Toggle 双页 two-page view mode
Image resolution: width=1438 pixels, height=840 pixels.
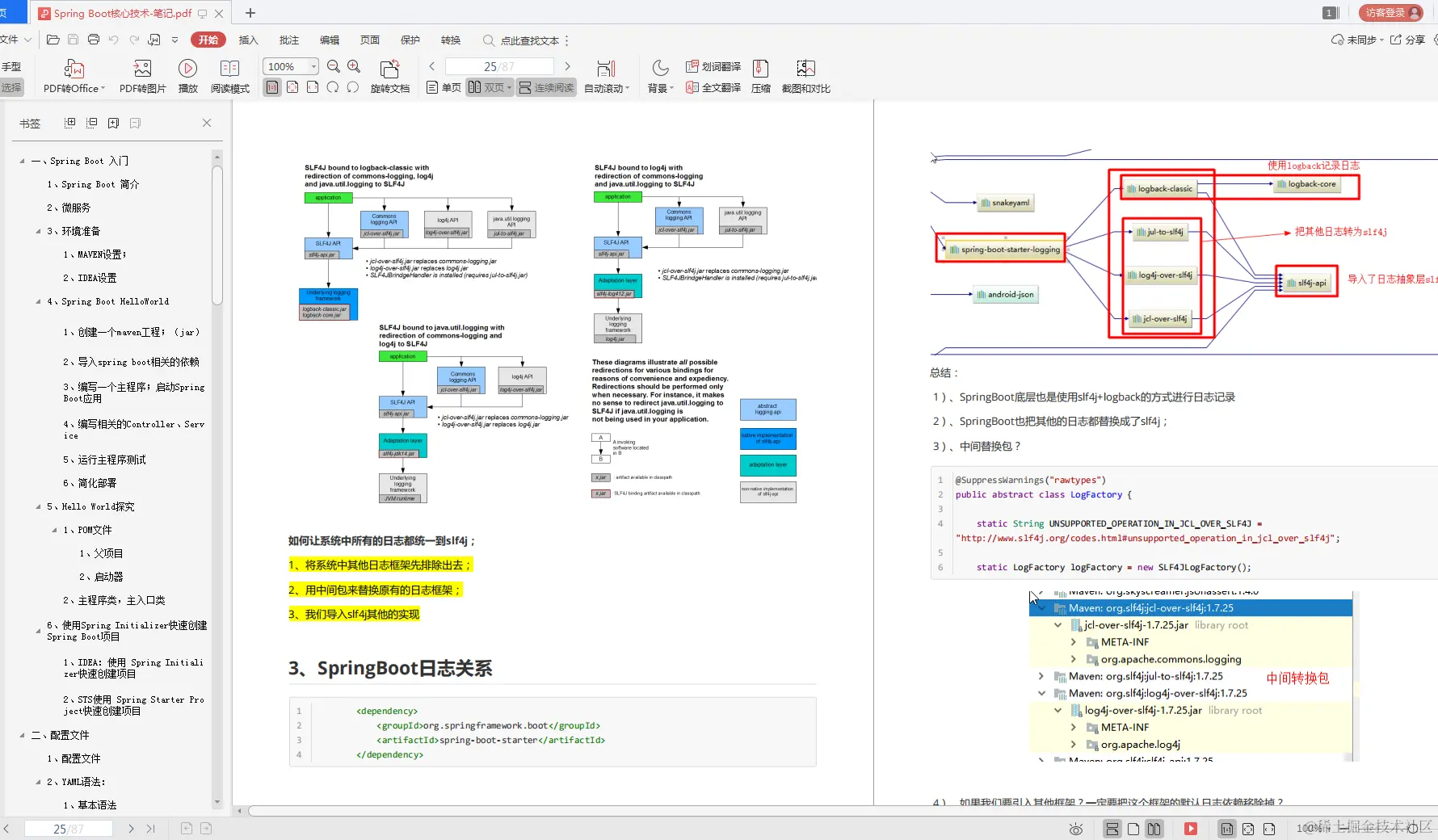click(x=486, y=87)
